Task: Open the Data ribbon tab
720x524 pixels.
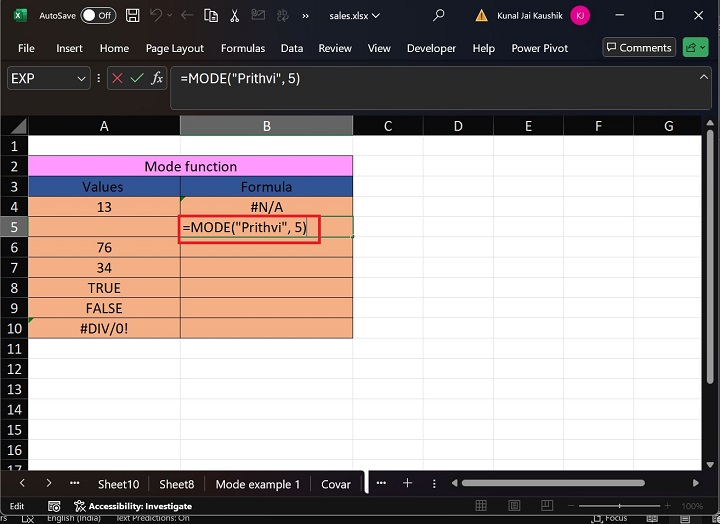Action: tap(292, 48)
